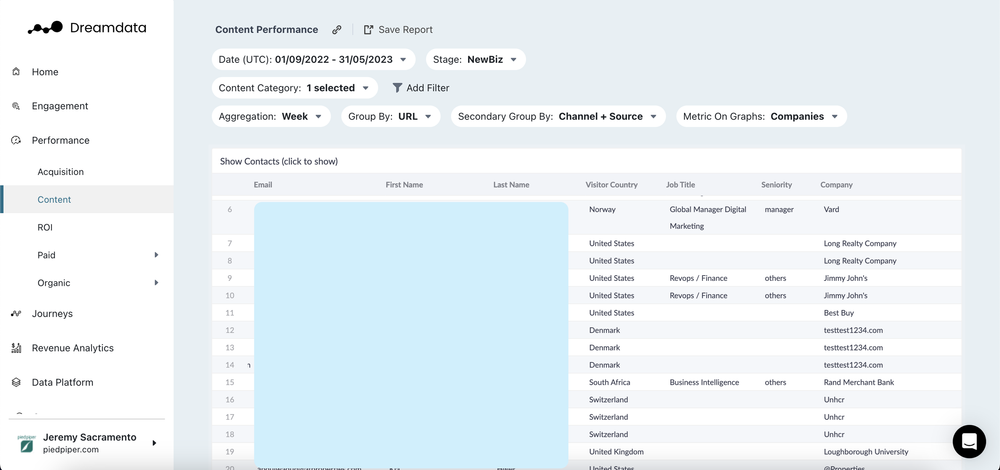Click testtest1234.com in row 12
The height and width of the screenshot is (470, 1000).
[x=853, y=330]
